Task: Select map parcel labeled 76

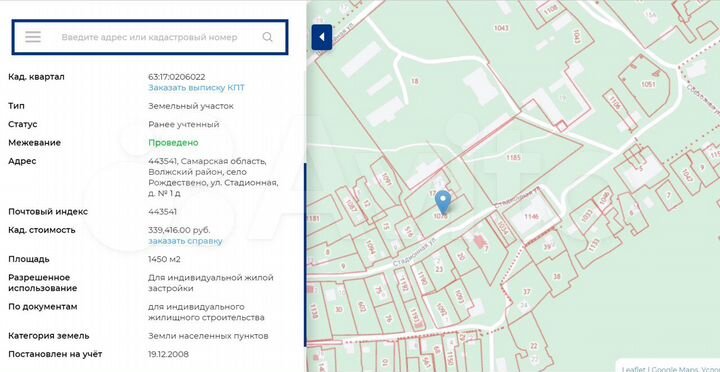Action: coord(388,319)
